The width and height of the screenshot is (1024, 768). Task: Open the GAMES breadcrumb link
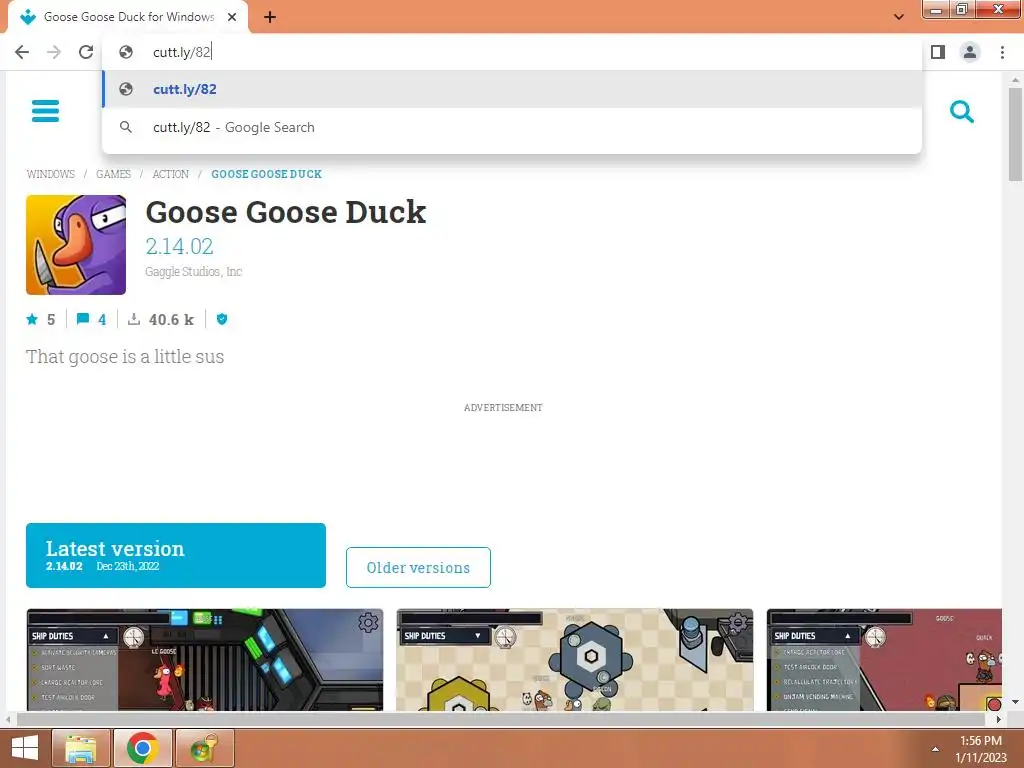[113, 174]
